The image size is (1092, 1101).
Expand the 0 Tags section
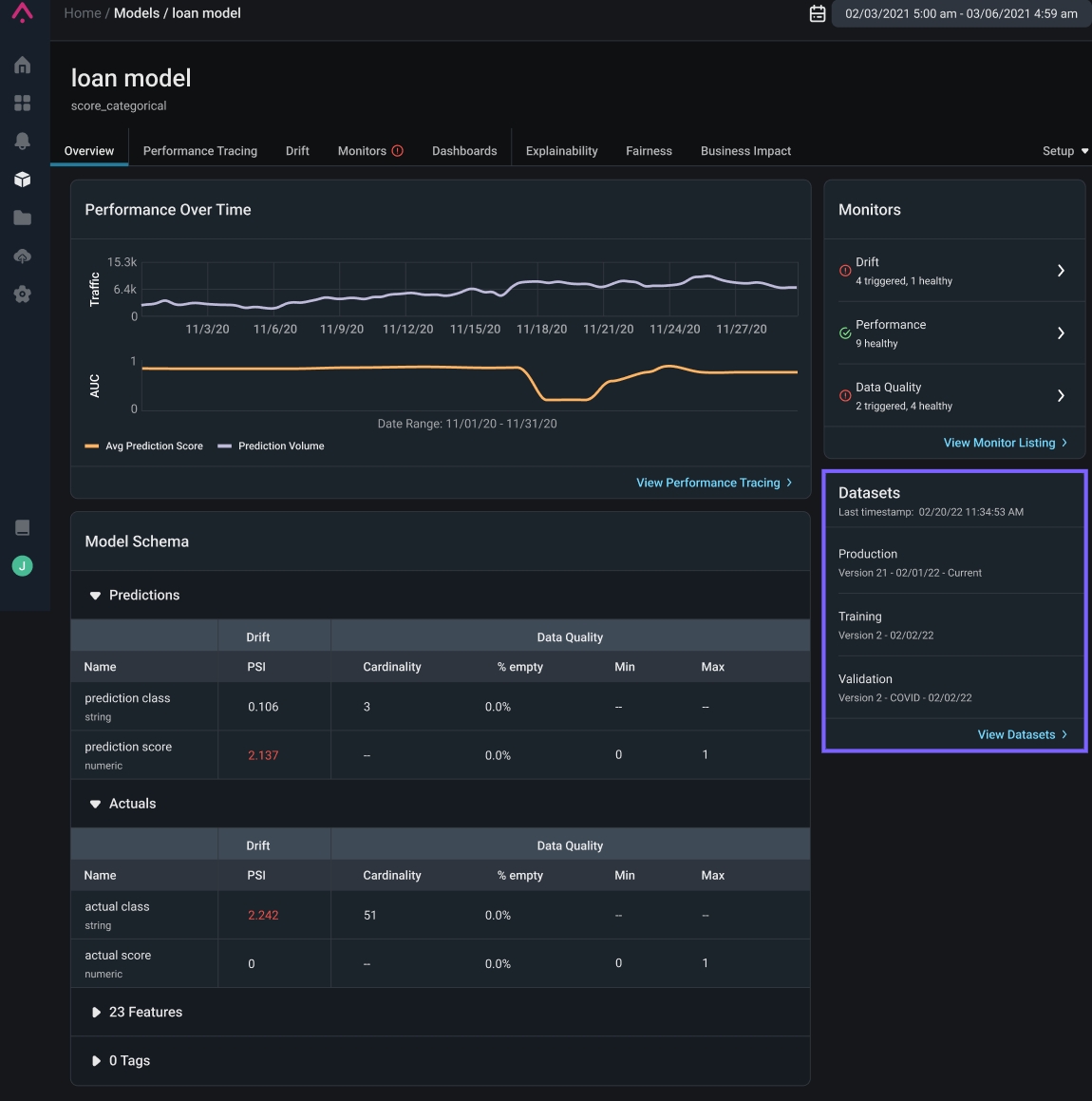pos(96,1061)
